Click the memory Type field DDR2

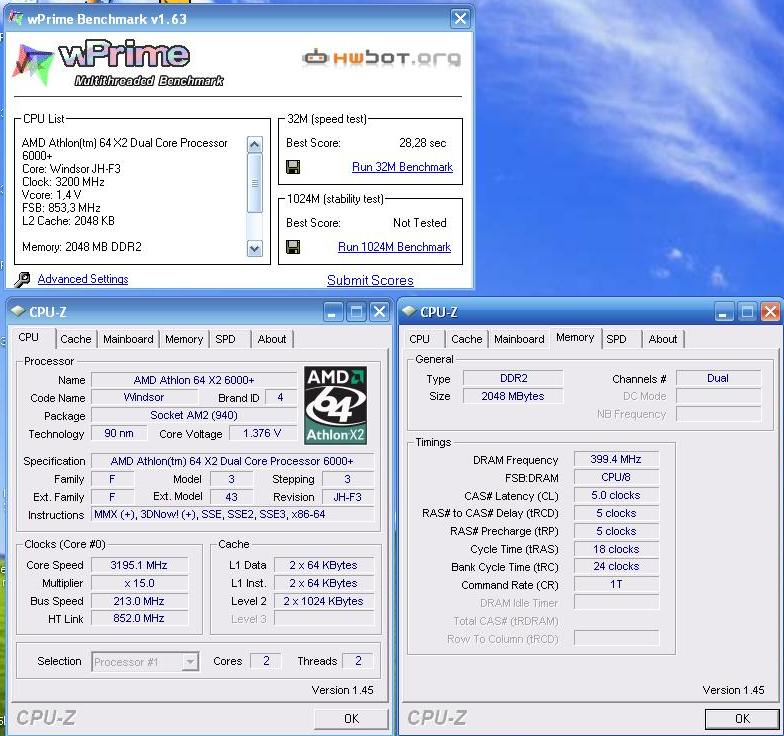click(x=513, y=378)
